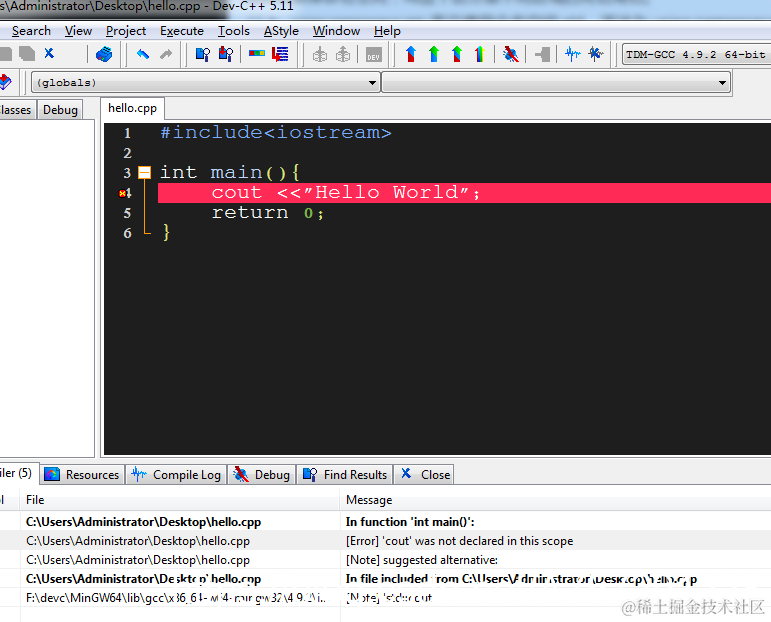Switch to the Classes tab in the left panel
771x622 pixels.
(x=16, y=110)
